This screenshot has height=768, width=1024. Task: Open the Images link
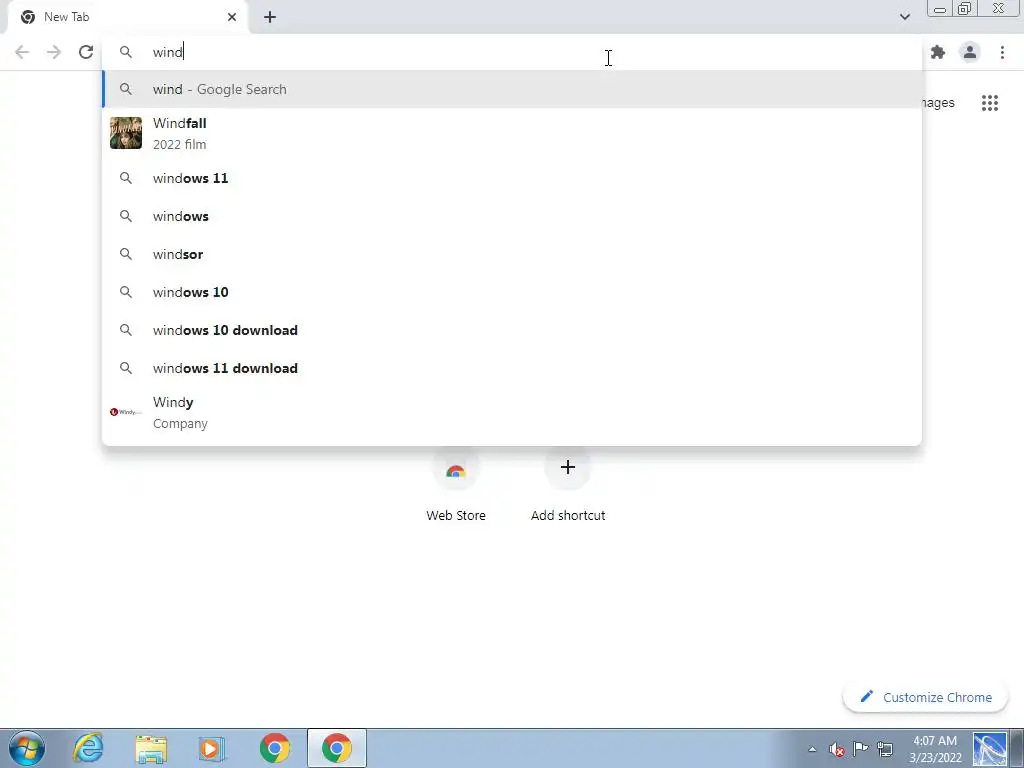click(938, 103)
